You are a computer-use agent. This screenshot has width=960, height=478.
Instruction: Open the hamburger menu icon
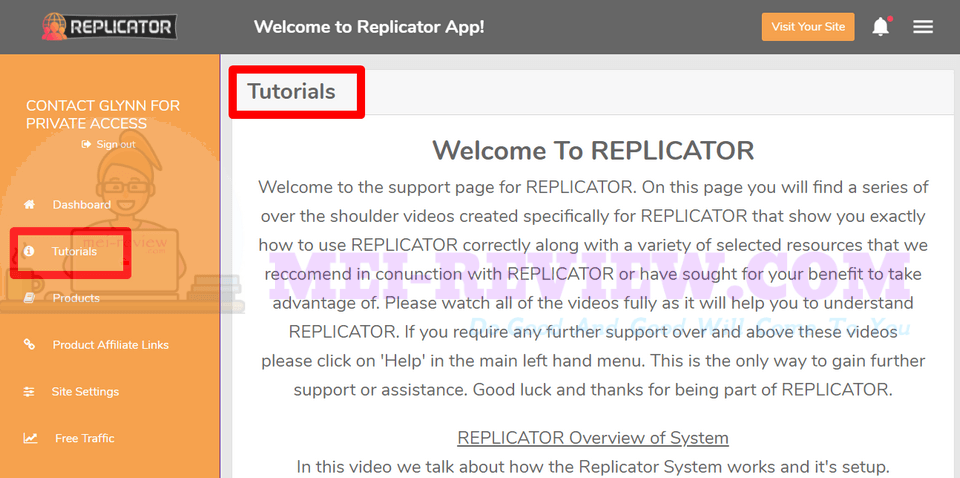click(x=923, y=27)
